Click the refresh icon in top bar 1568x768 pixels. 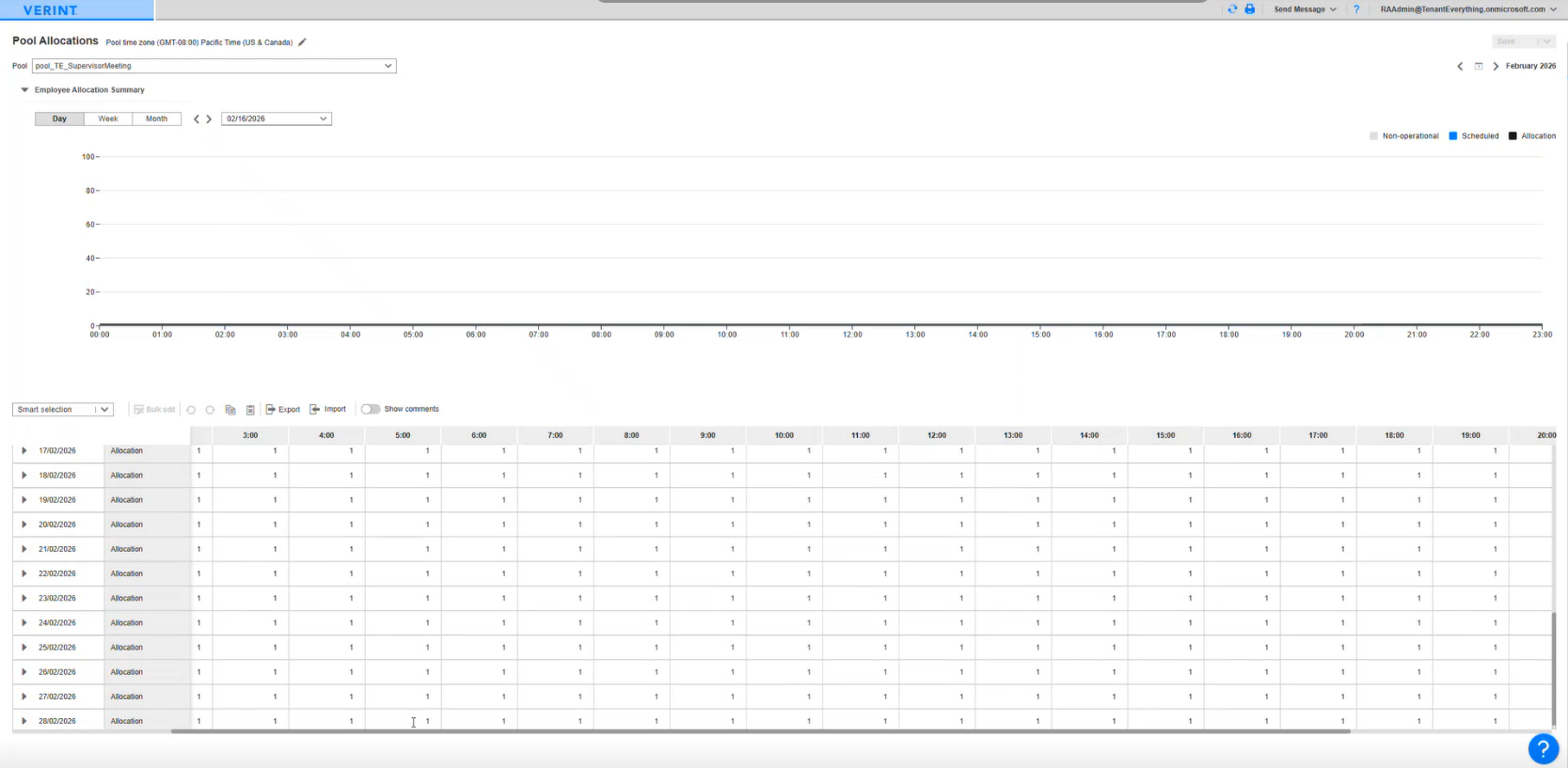point(1232,9)
